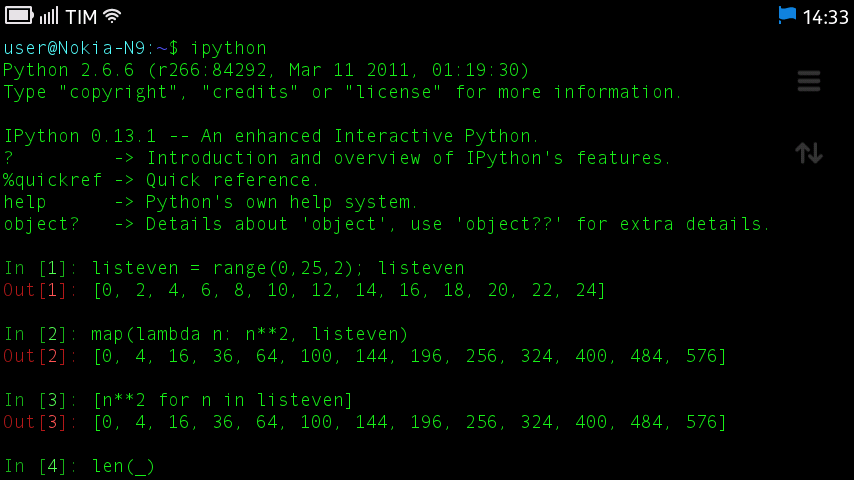The width and height of the screenshot is (854, 480).
Task: Click the 'ipython' shell command text
Action: tap(228, 48)
